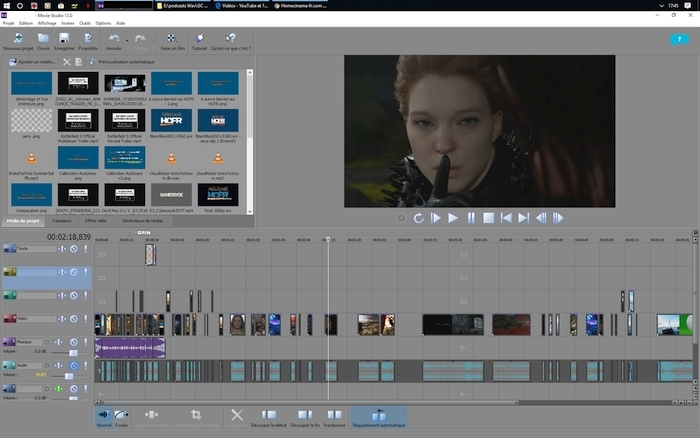Click the timeline horizontal scrollbar

pyautogui.click(x=309, y=403)
